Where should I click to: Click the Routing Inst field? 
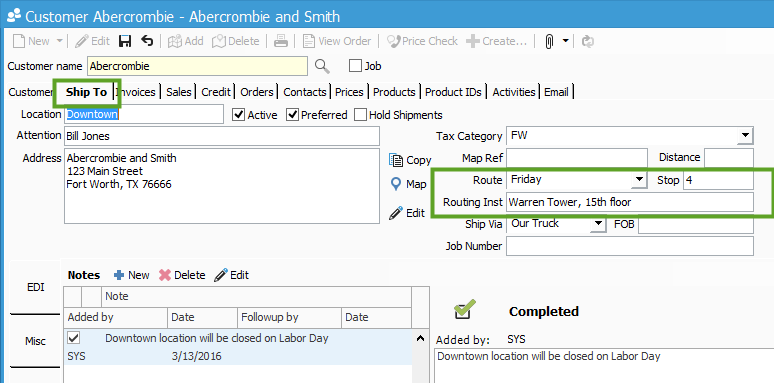pos(630,202)
